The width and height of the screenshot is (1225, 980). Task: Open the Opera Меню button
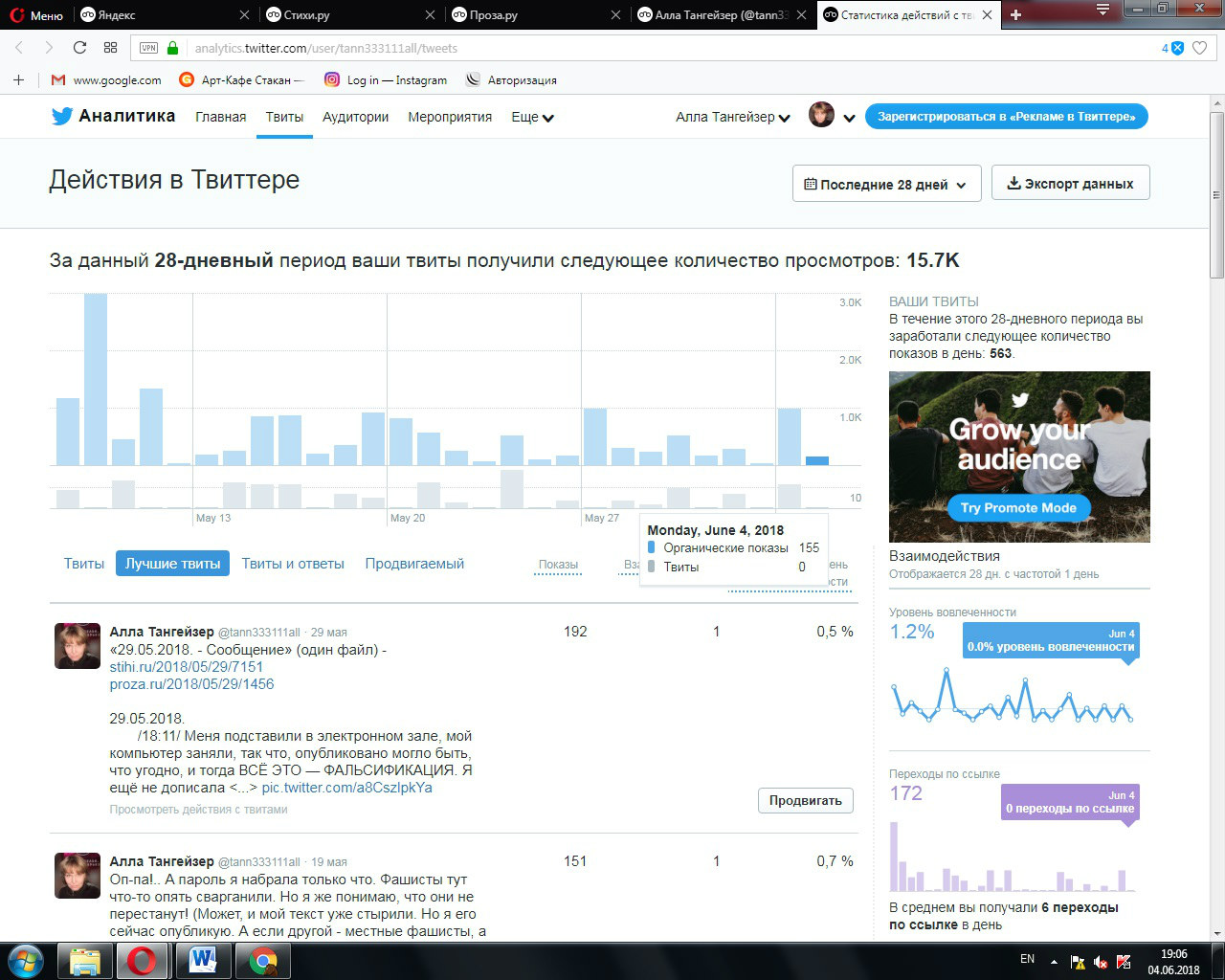tap(36, 15)
